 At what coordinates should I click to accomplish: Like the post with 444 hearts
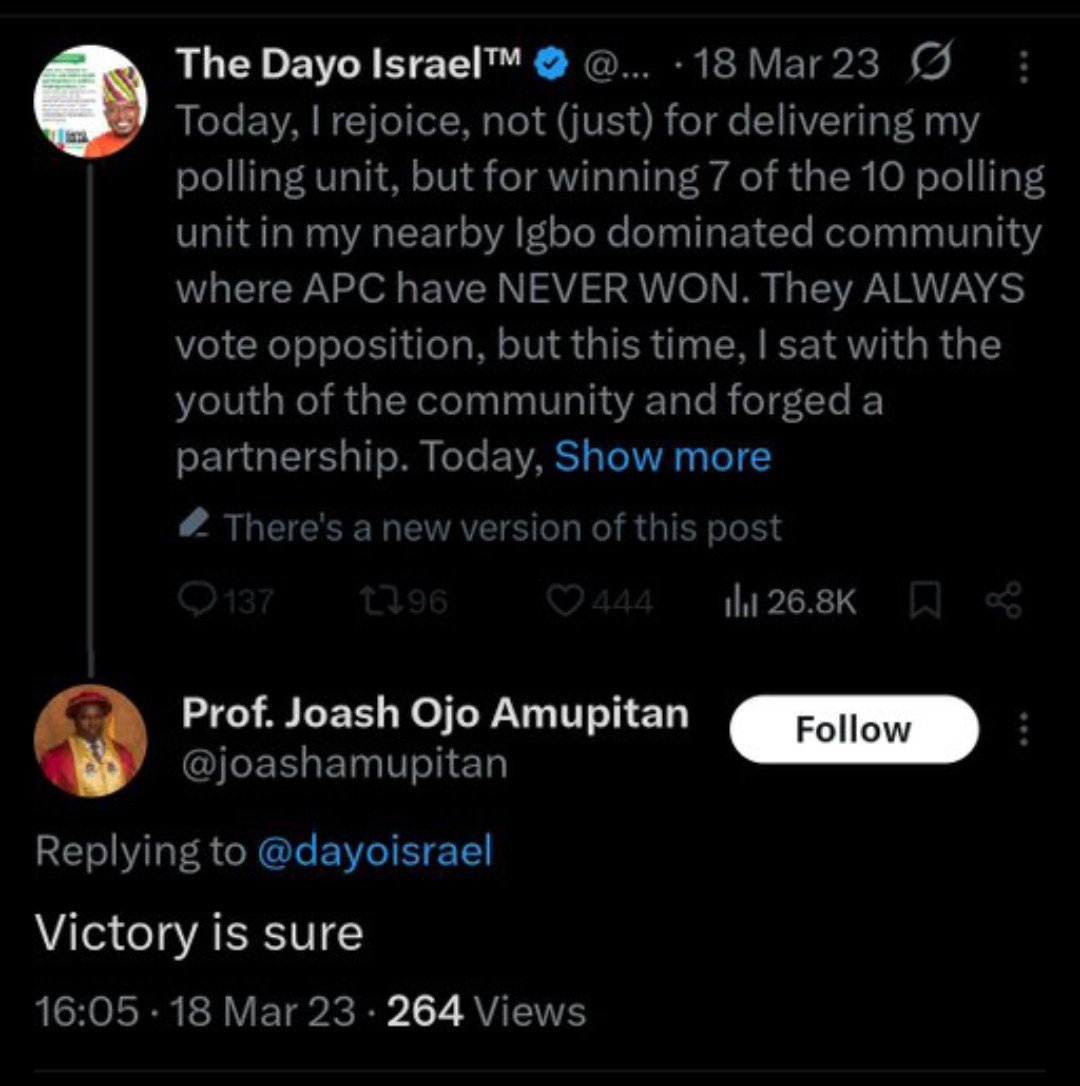(x=568, y=601)
